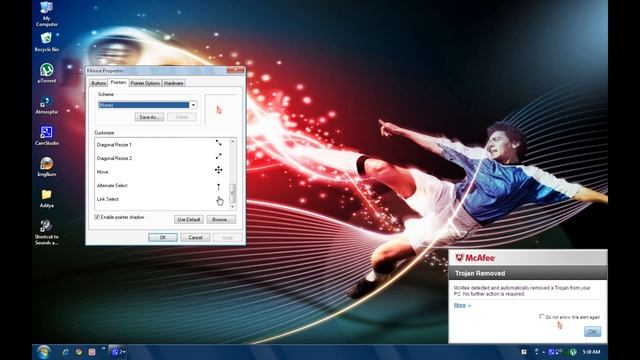Select the Alternate Select row text
The height and width of the screenshot is (360, 640).
tap(112, 185)
